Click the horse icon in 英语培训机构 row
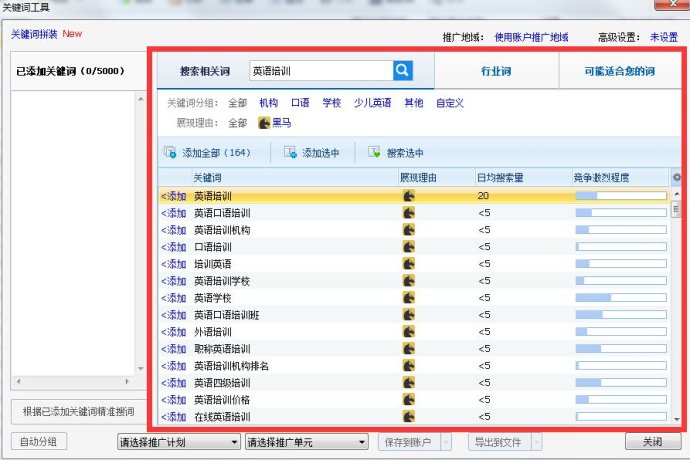 tap(408, 230)
